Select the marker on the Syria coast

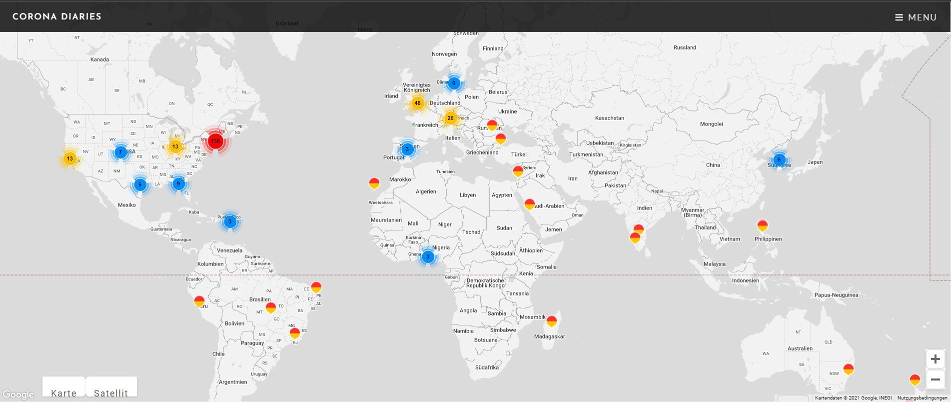coord(518,172)
